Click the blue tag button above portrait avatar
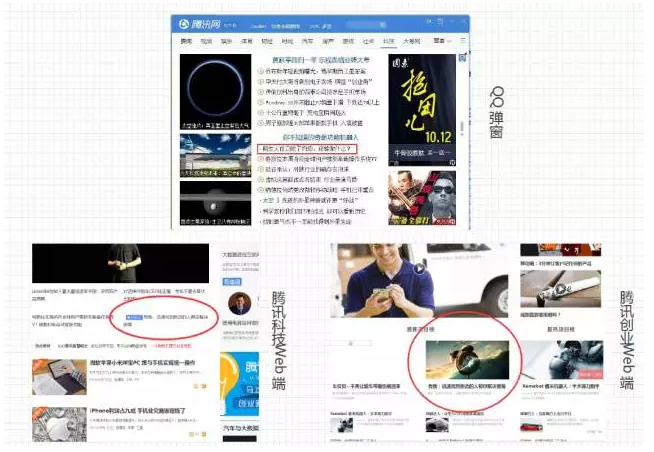This screenshot has width=654, height=452. [232, 282]
